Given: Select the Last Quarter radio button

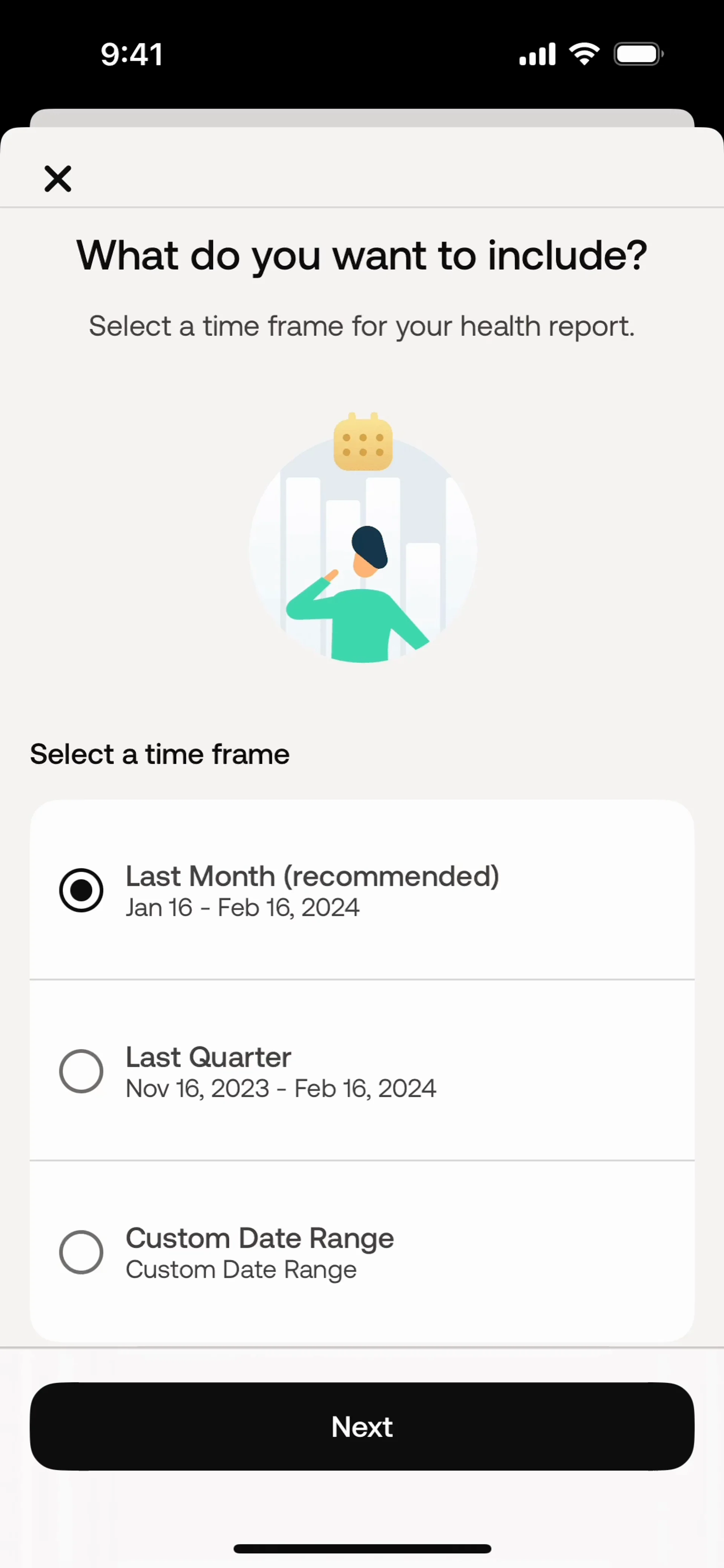Looking at the screenshot, I should click(x=81, y=1071).
